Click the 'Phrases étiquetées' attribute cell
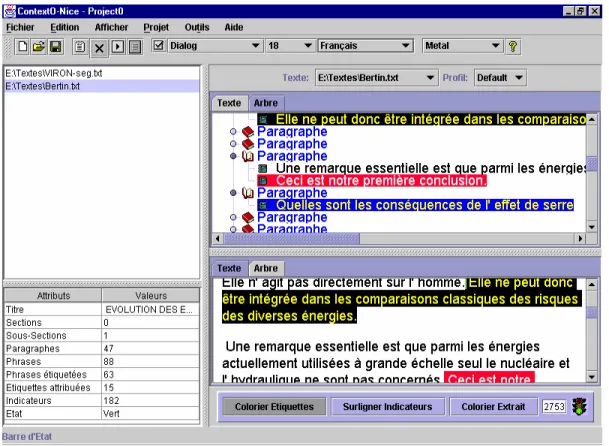 53,375
